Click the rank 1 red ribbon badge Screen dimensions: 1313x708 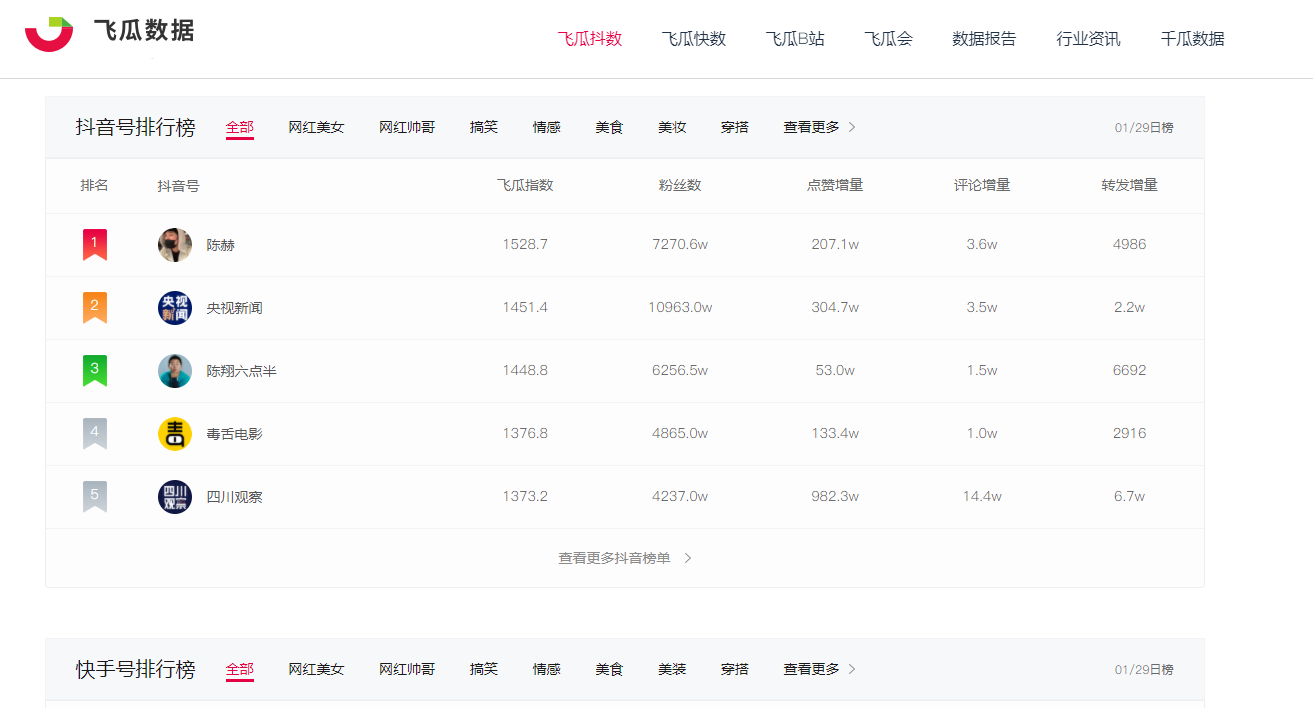(95, 244)
